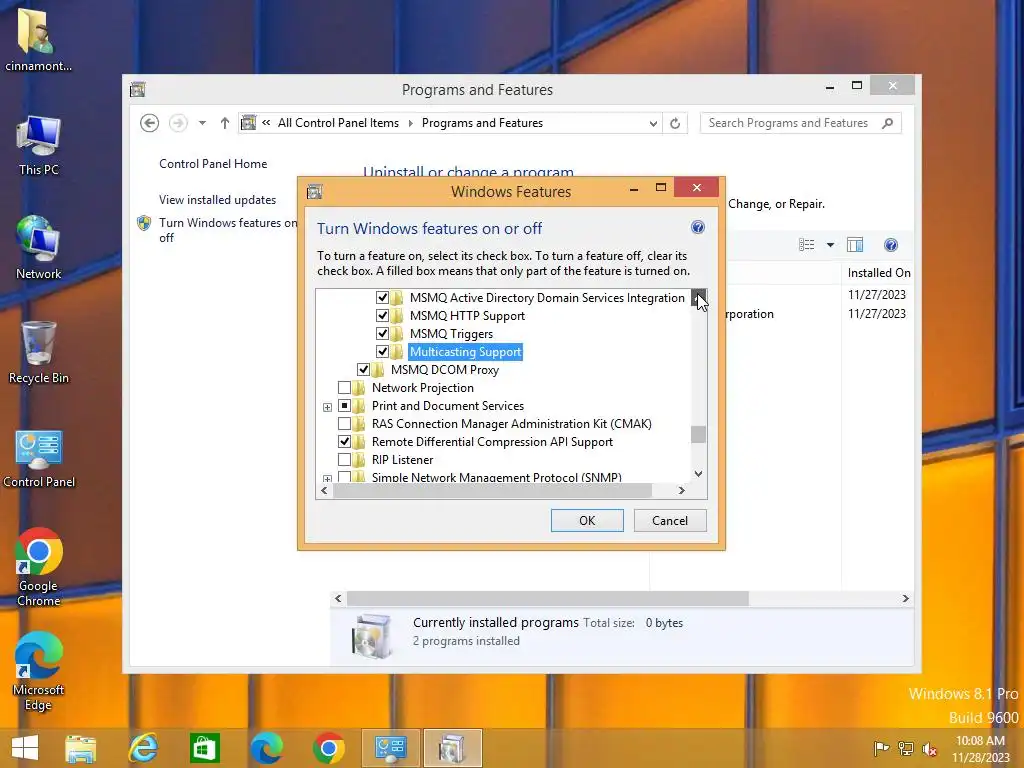This screenshot has height=768, width=1024.
Task: Open the Start menu
Action: point(24,748)
